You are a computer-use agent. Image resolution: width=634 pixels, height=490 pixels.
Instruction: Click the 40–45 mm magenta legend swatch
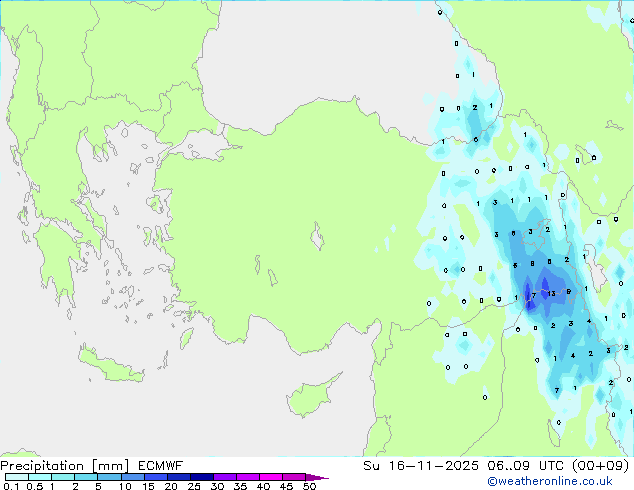(271, 477)
